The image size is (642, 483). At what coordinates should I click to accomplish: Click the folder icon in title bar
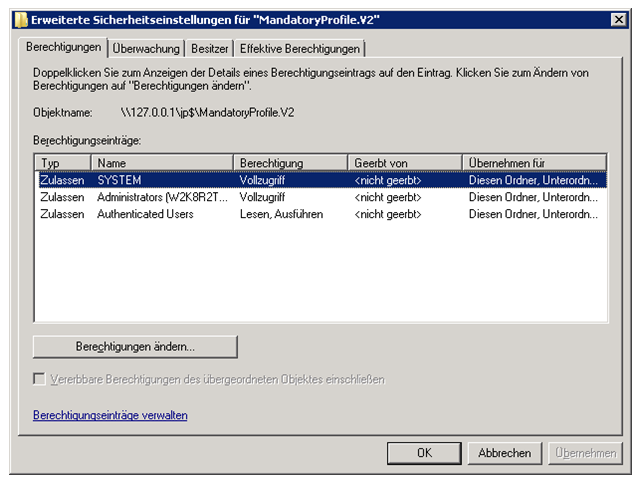pyautogui.click(x=19, y=20)
